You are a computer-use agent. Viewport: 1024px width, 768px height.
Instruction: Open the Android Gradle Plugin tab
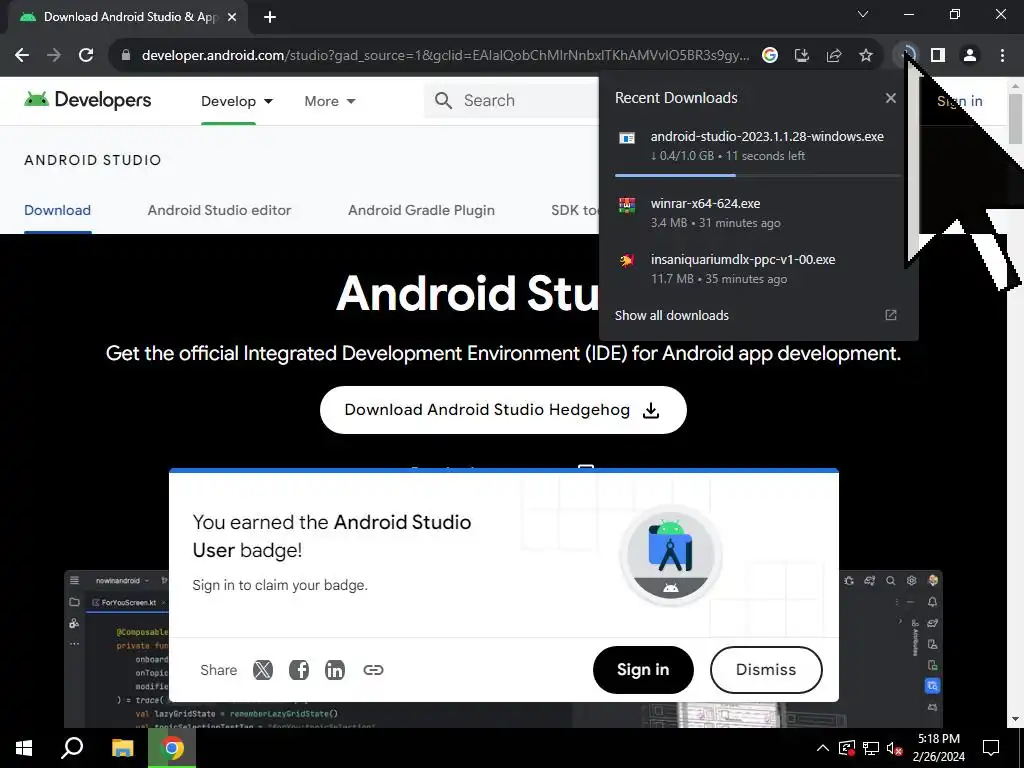pos(421,210)
